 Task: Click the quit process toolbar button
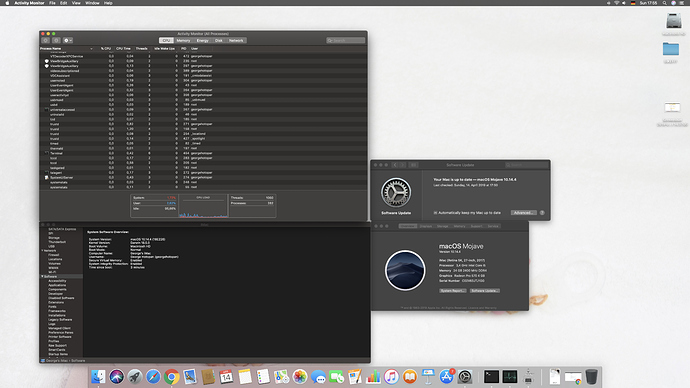45,40
